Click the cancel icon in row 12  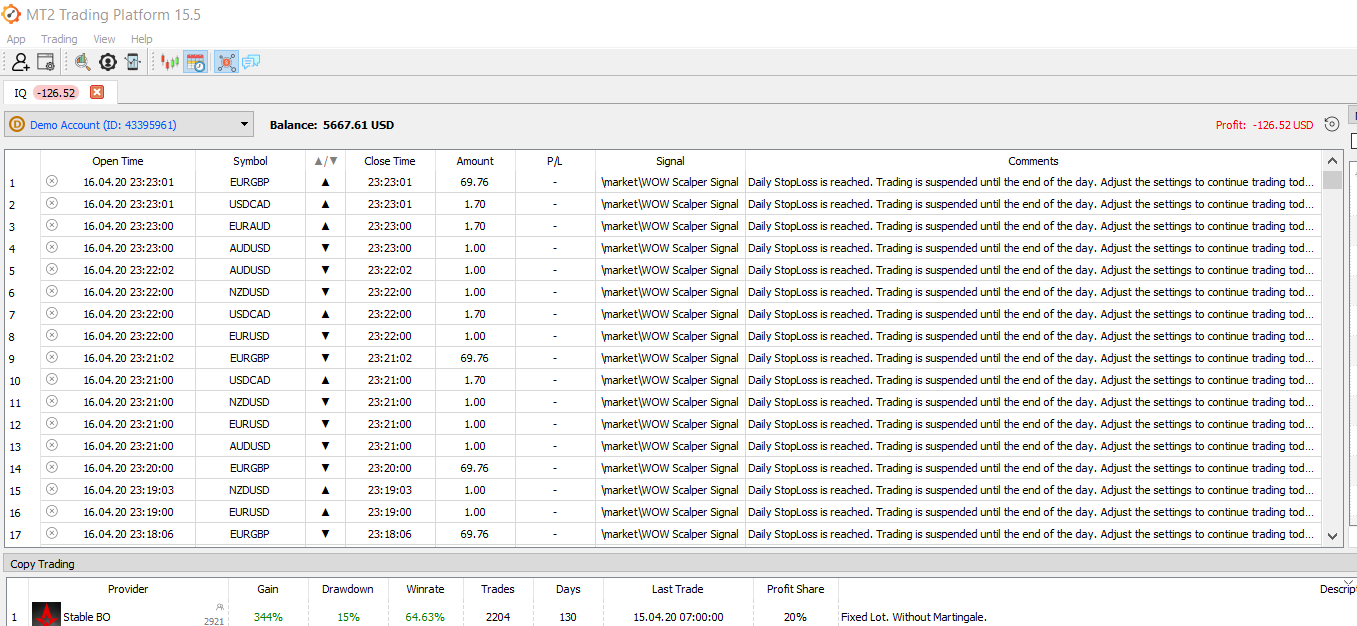coord(52,423)
